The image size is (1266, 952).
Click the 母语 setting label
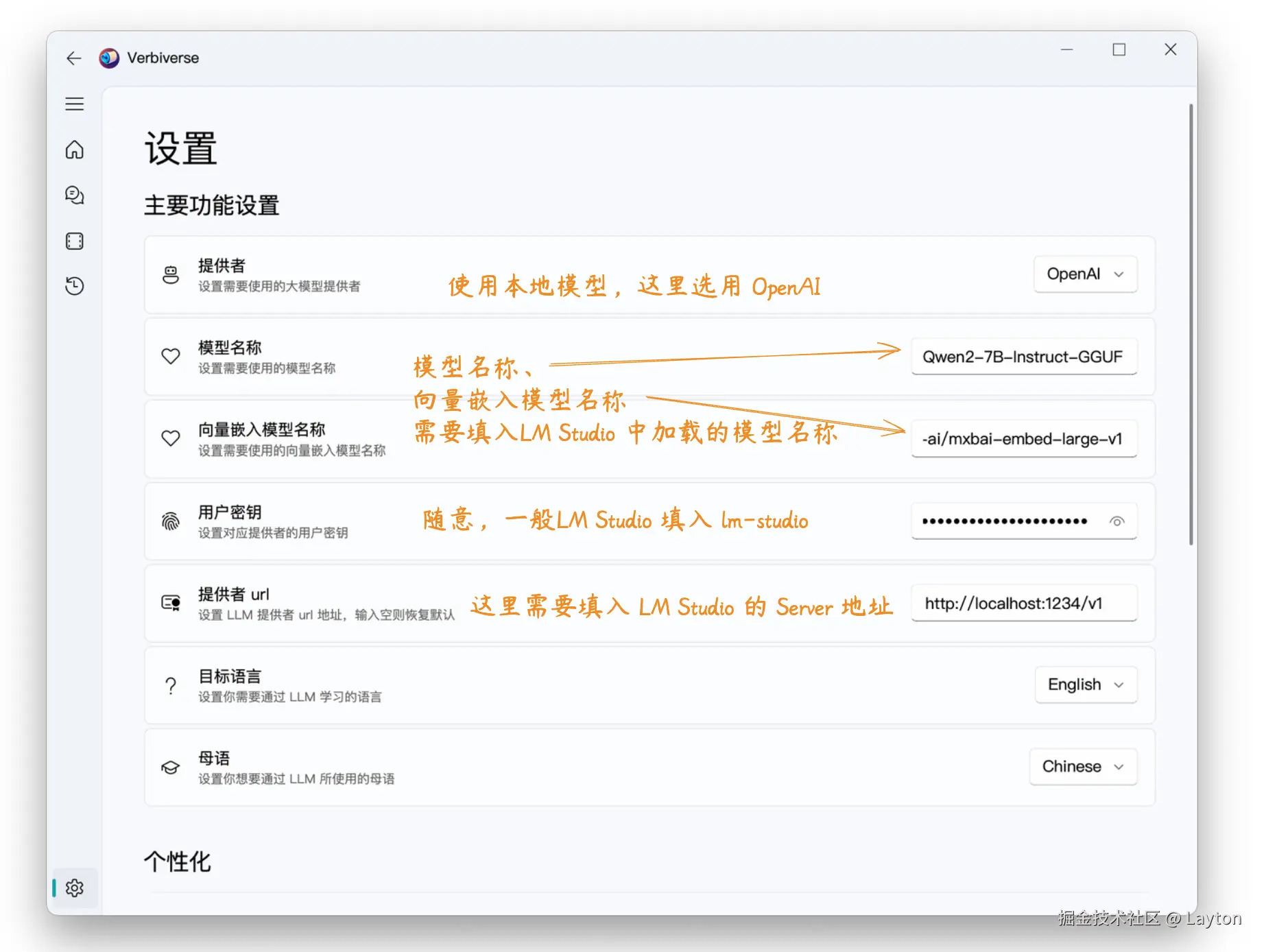coord(214,758)
